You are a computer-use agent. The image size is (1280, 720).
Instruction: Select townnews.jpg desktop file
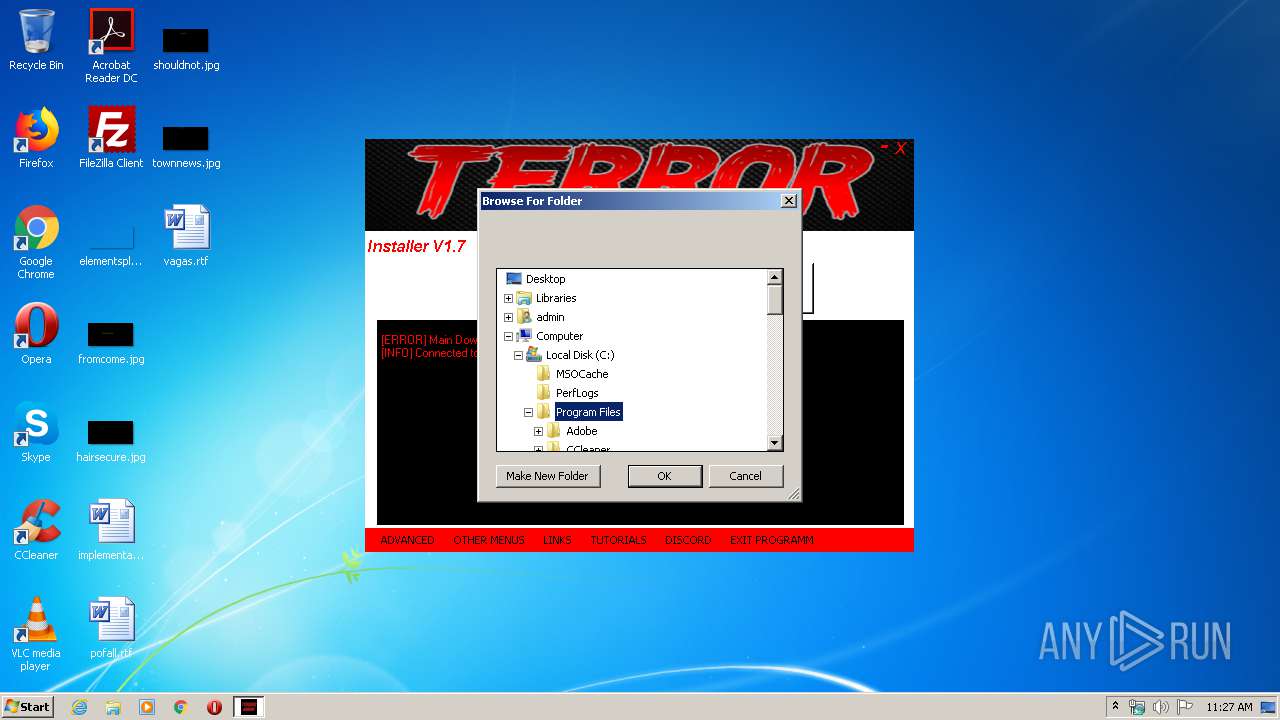point(186,146)
